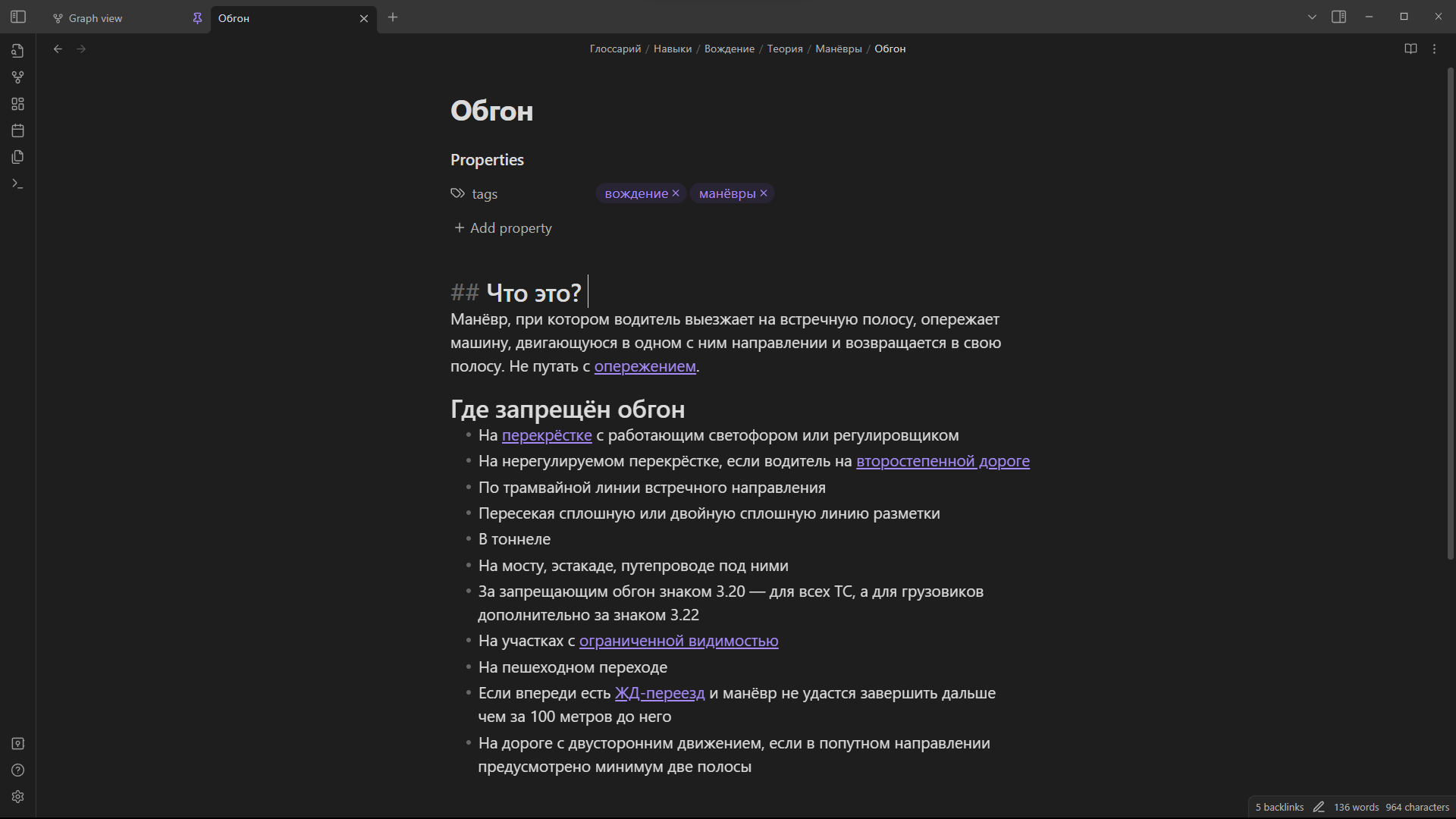Click the 964 characters counter
Image resolution: width=1456 pixels, height=819 pixels.
click(x=1417, y=807)
